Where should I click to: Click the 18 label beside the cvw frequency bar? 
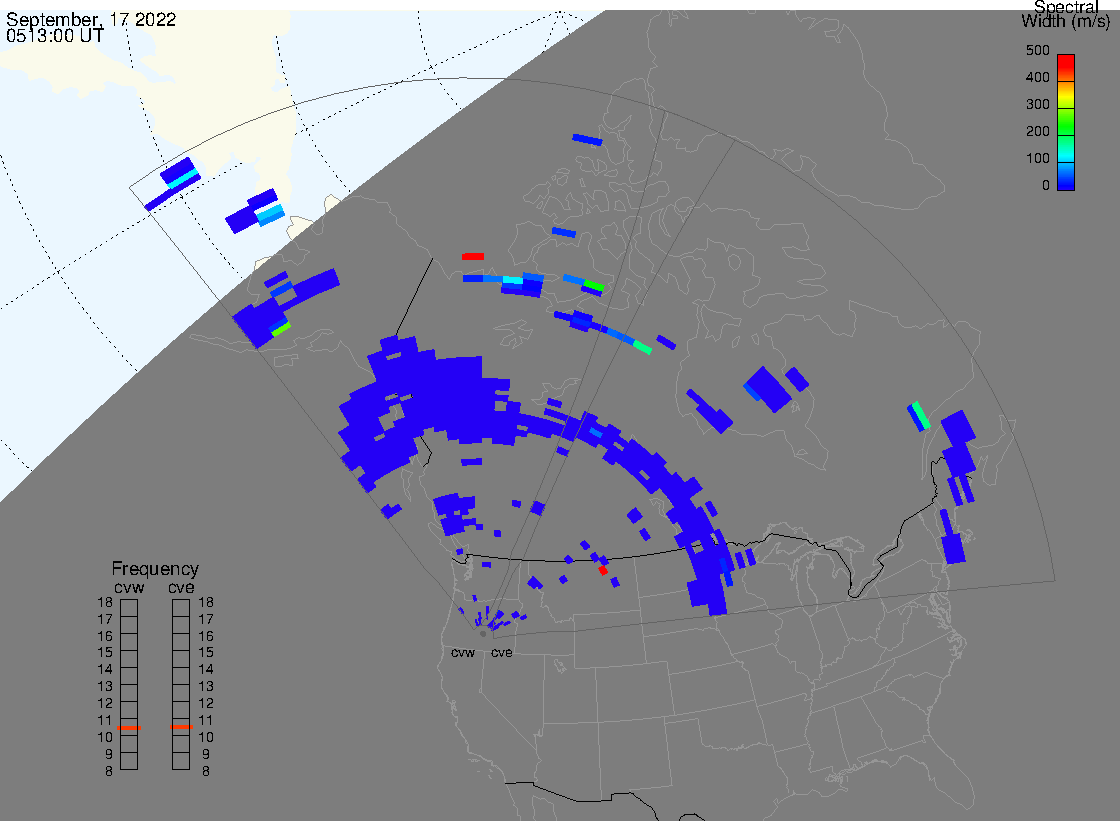pyautogui.click(x=105, y=603)
